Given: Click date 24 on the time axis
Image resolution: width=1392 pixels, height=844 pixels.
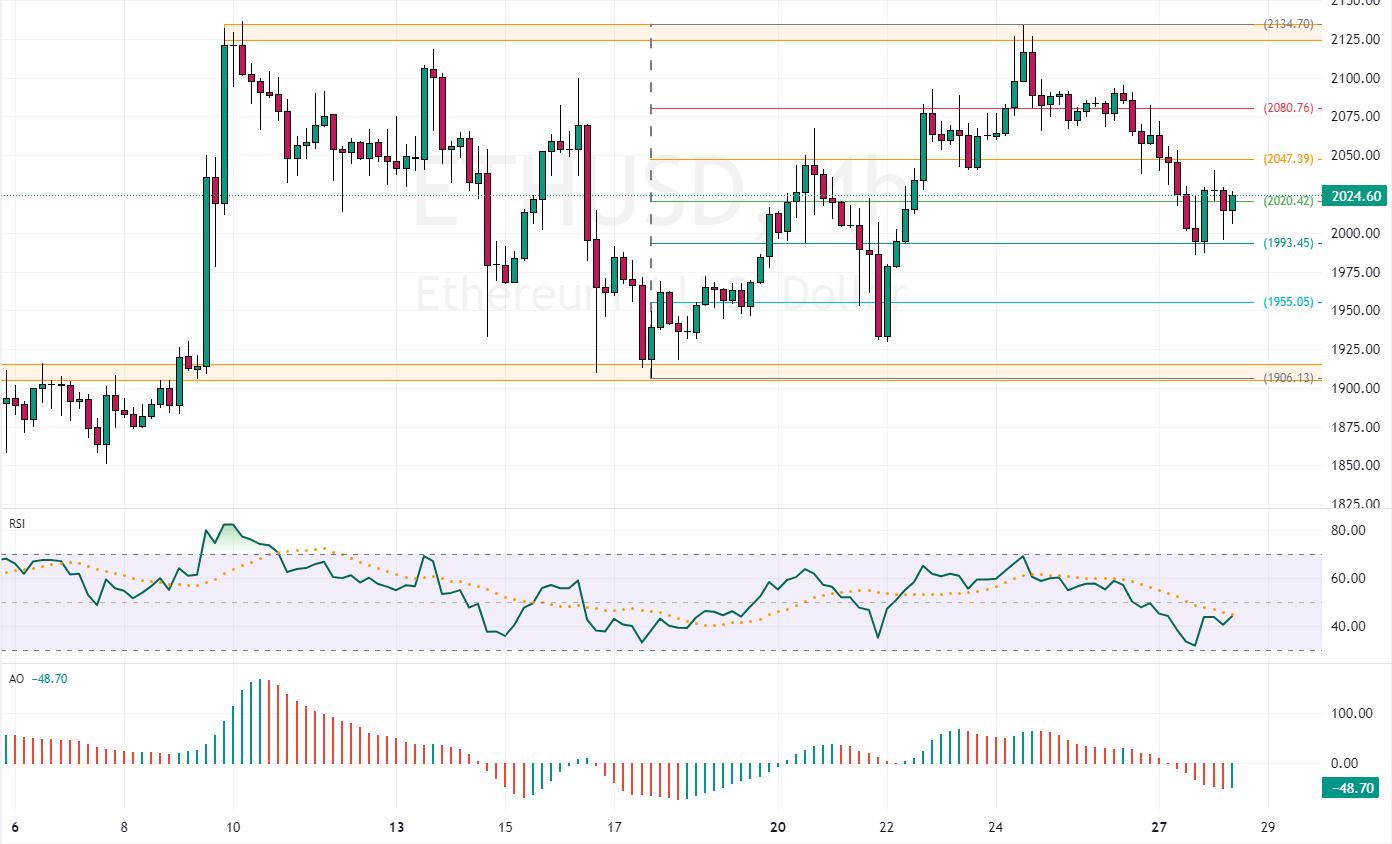Looking at the screenshot, I should 996,827.
